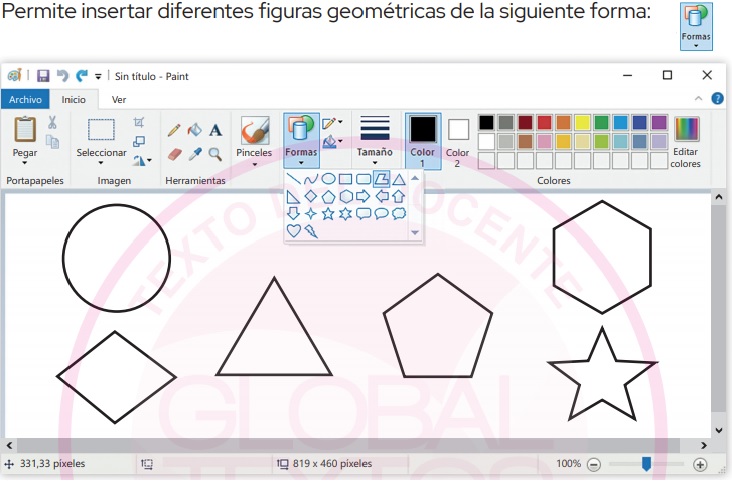
Task: Select the Eraser tool
Action: point(174,154)
